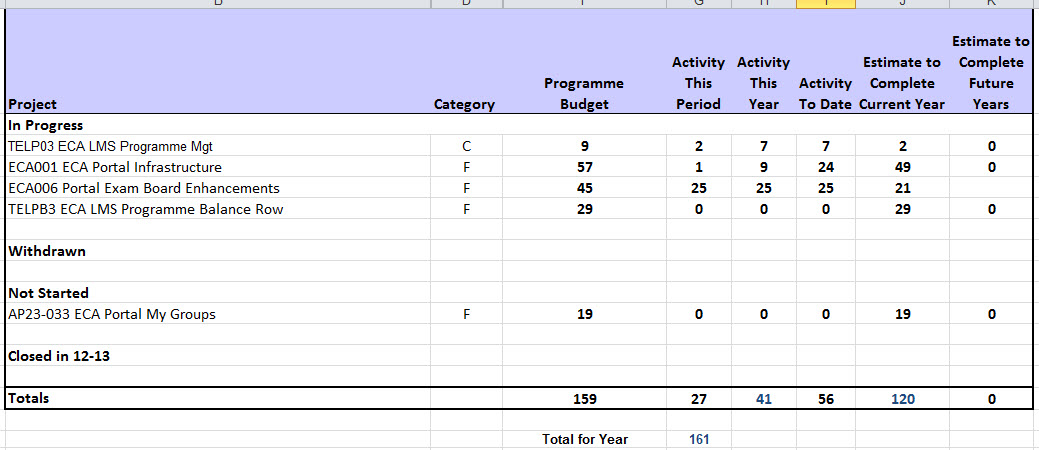Select the Category header cell
Image resolution: width=1039 pixels, height=450 pixels.
pyautogui.click(x=464, y=104)
